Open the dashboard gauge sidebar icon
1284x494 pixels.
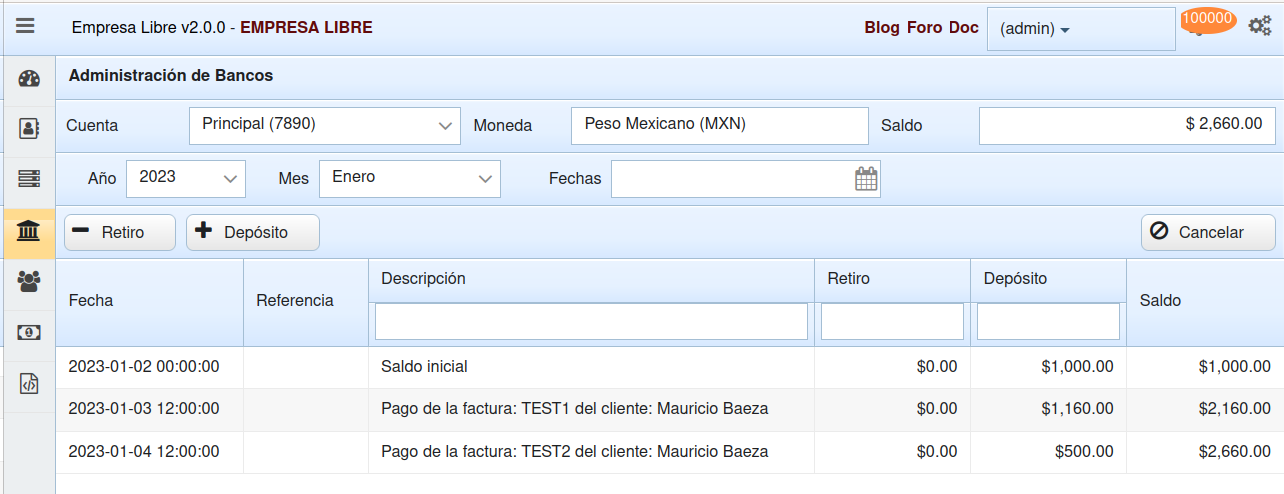tap(29, 79)
